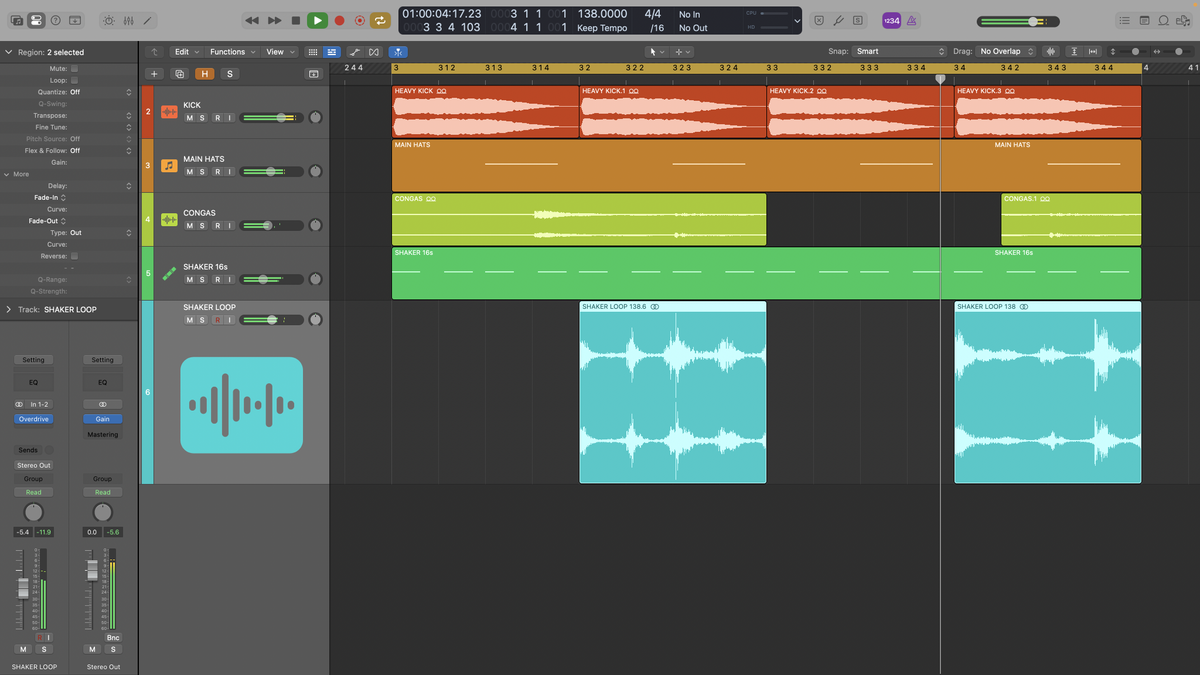The image size is (1200, 675).
Task: Toggle the purple Count-in 1234 button
Action: coord(890,20)
